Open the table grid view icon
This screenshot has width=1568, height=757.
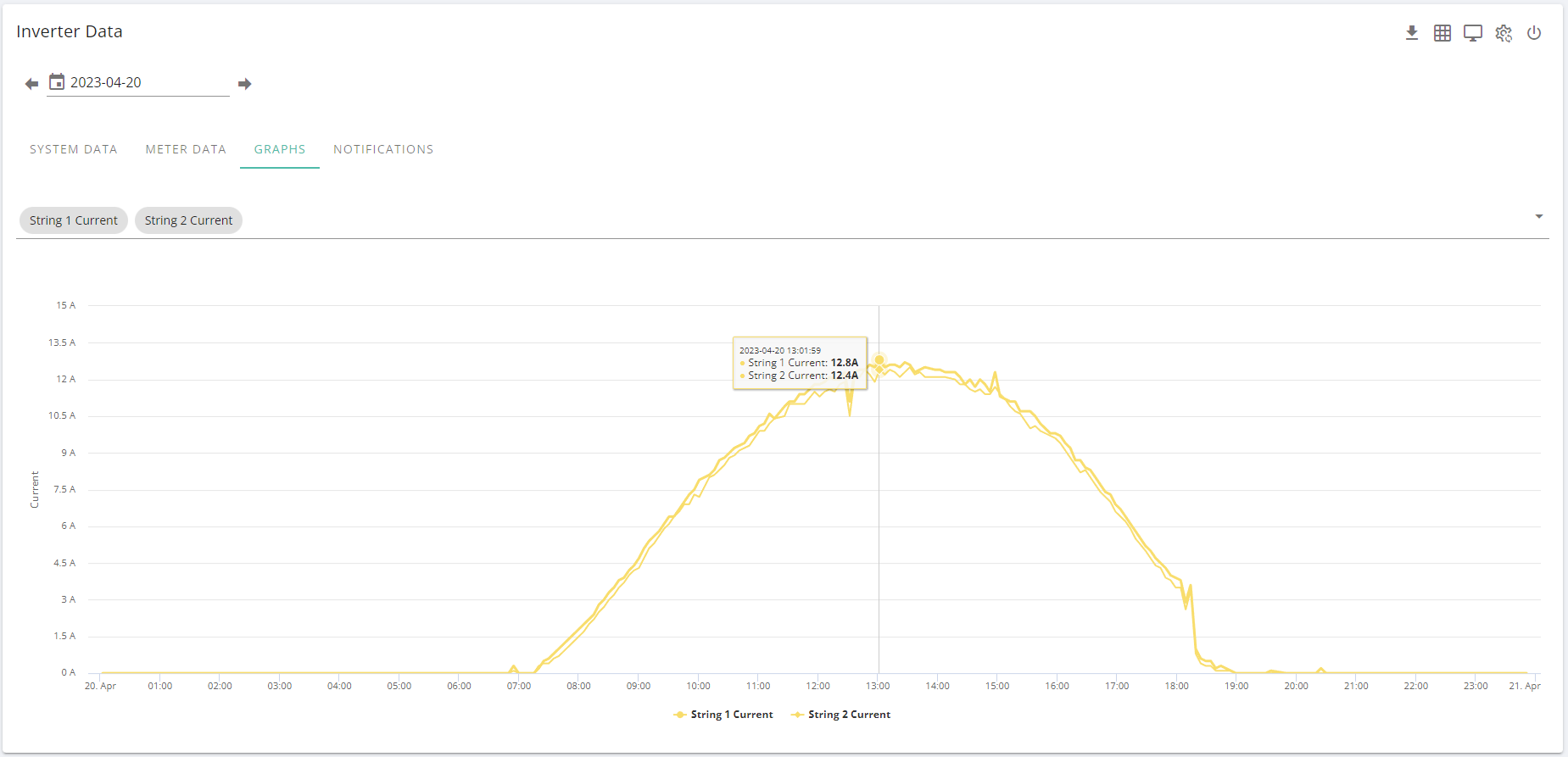[x=1442, y=33]
